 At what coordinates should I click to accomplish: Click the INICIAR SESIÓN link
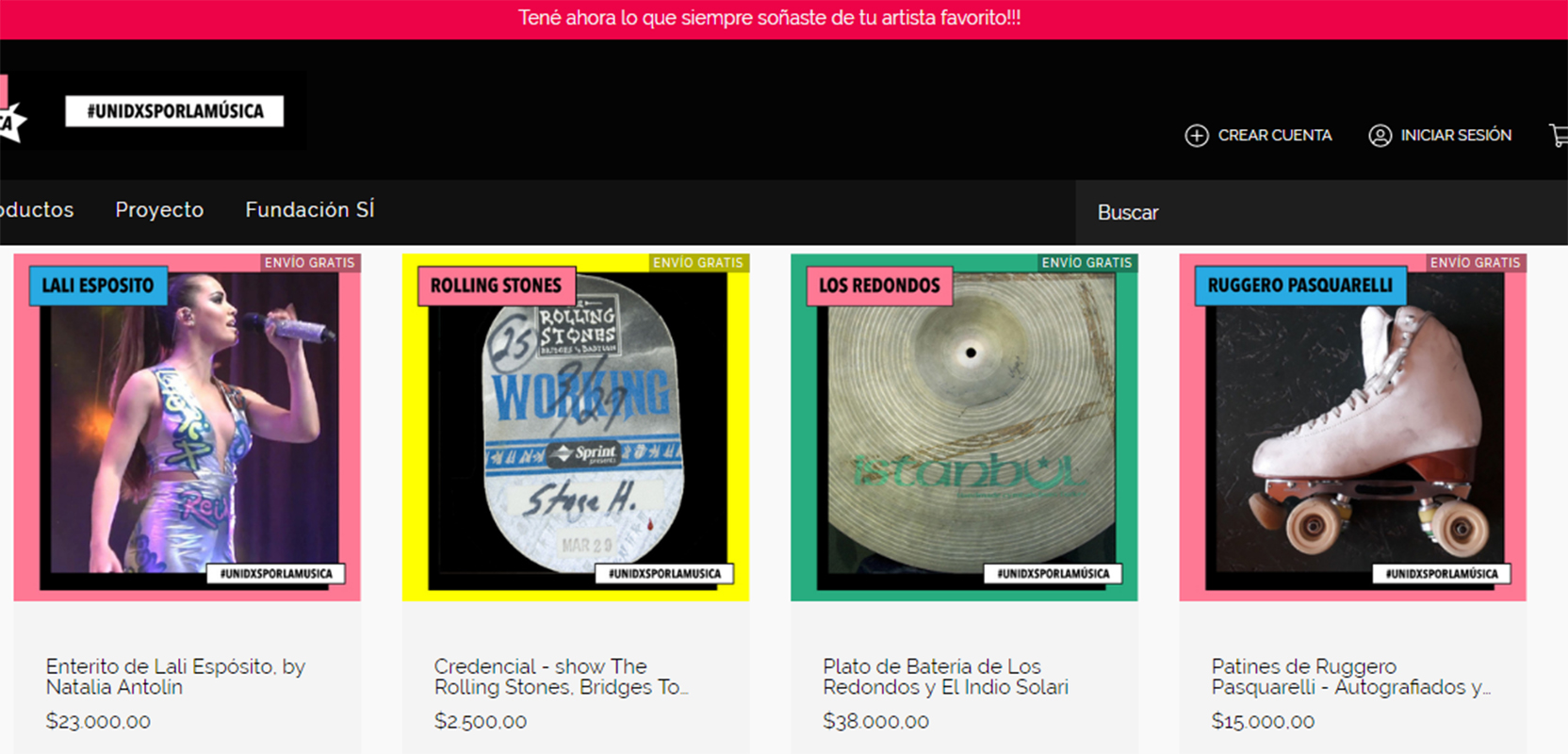point(1455,136)
